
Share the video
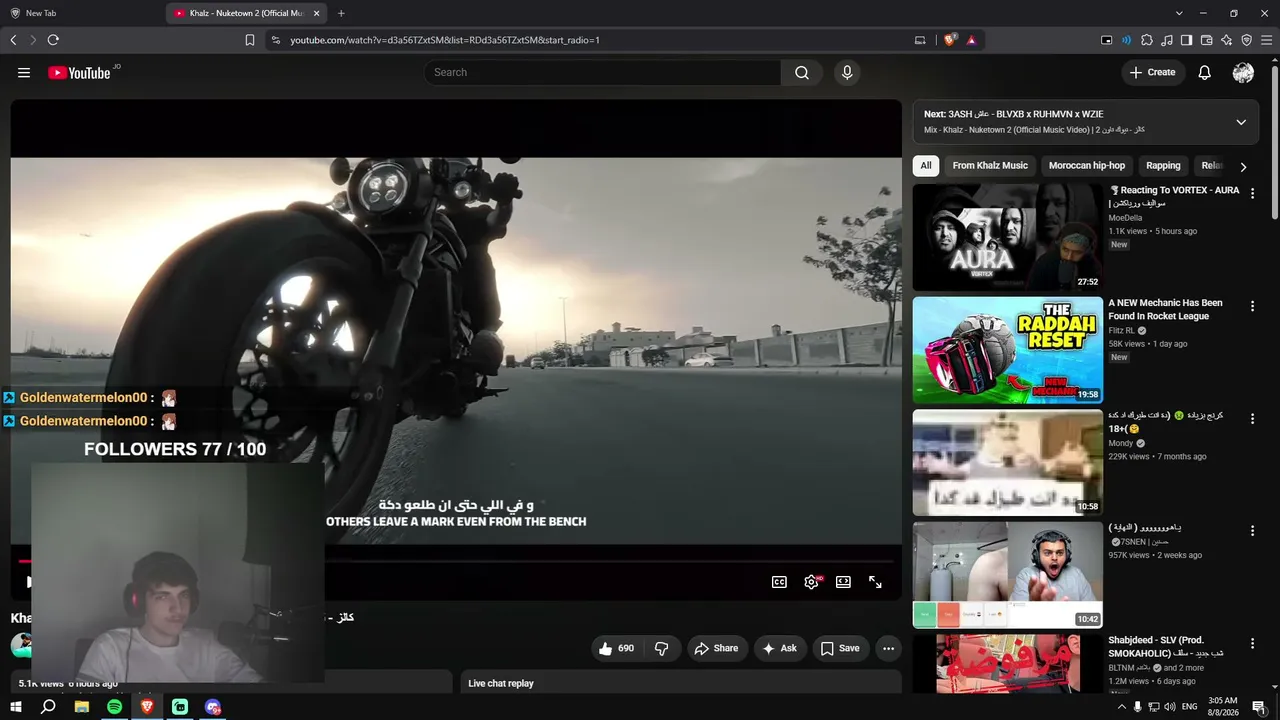(x=716, y=648)
